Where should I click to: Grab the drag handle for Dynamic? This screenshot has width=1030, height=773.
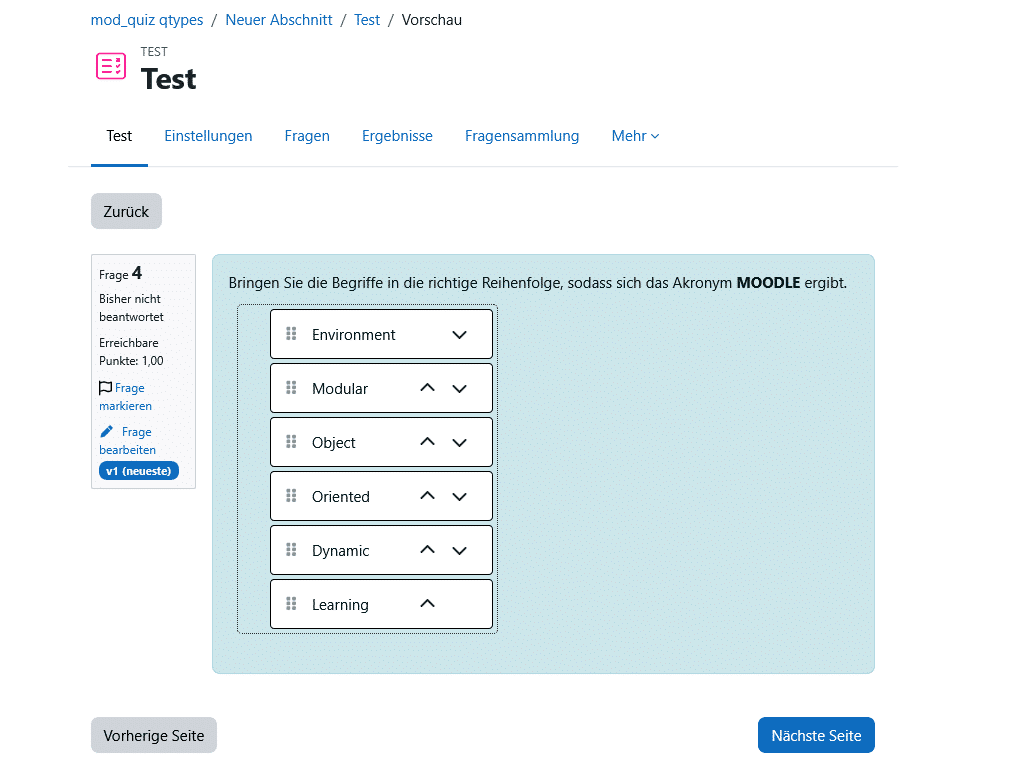(292, 550)
